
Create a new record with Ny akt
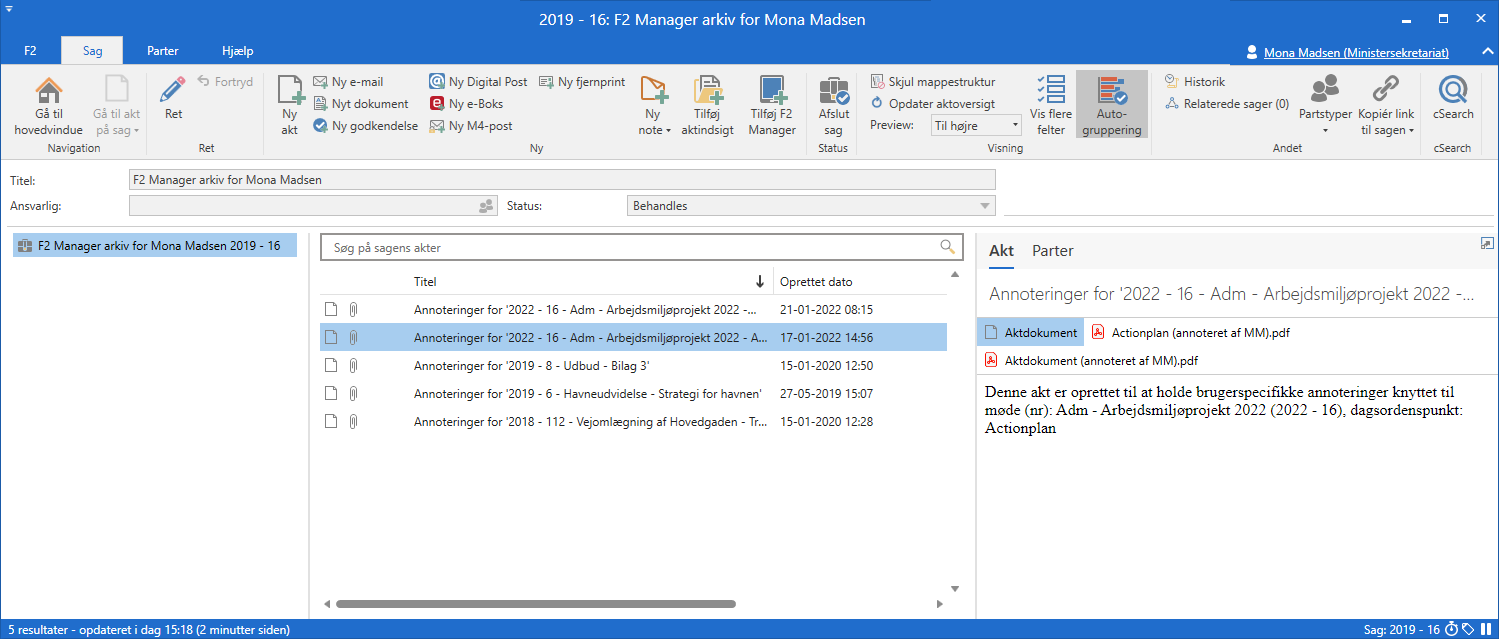[290, 105]
